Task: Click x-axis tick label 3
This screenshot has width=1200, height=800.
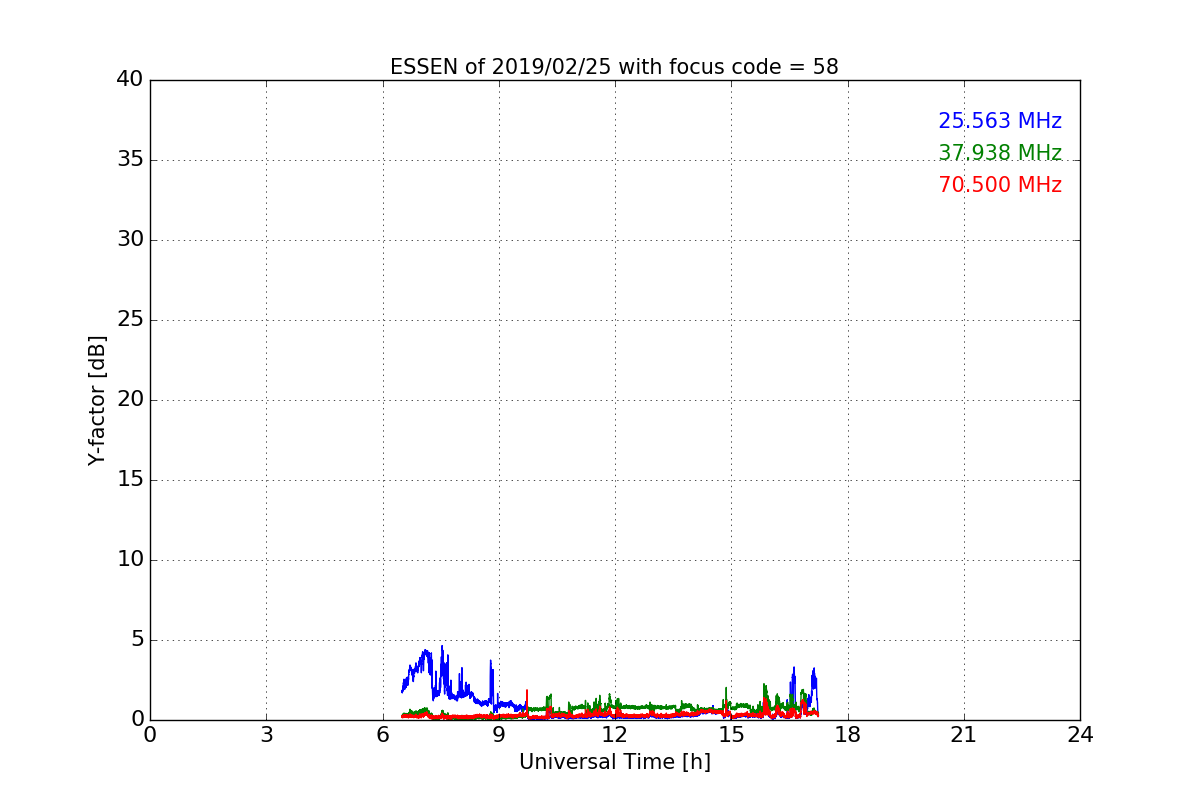Action: click(266, 735)
